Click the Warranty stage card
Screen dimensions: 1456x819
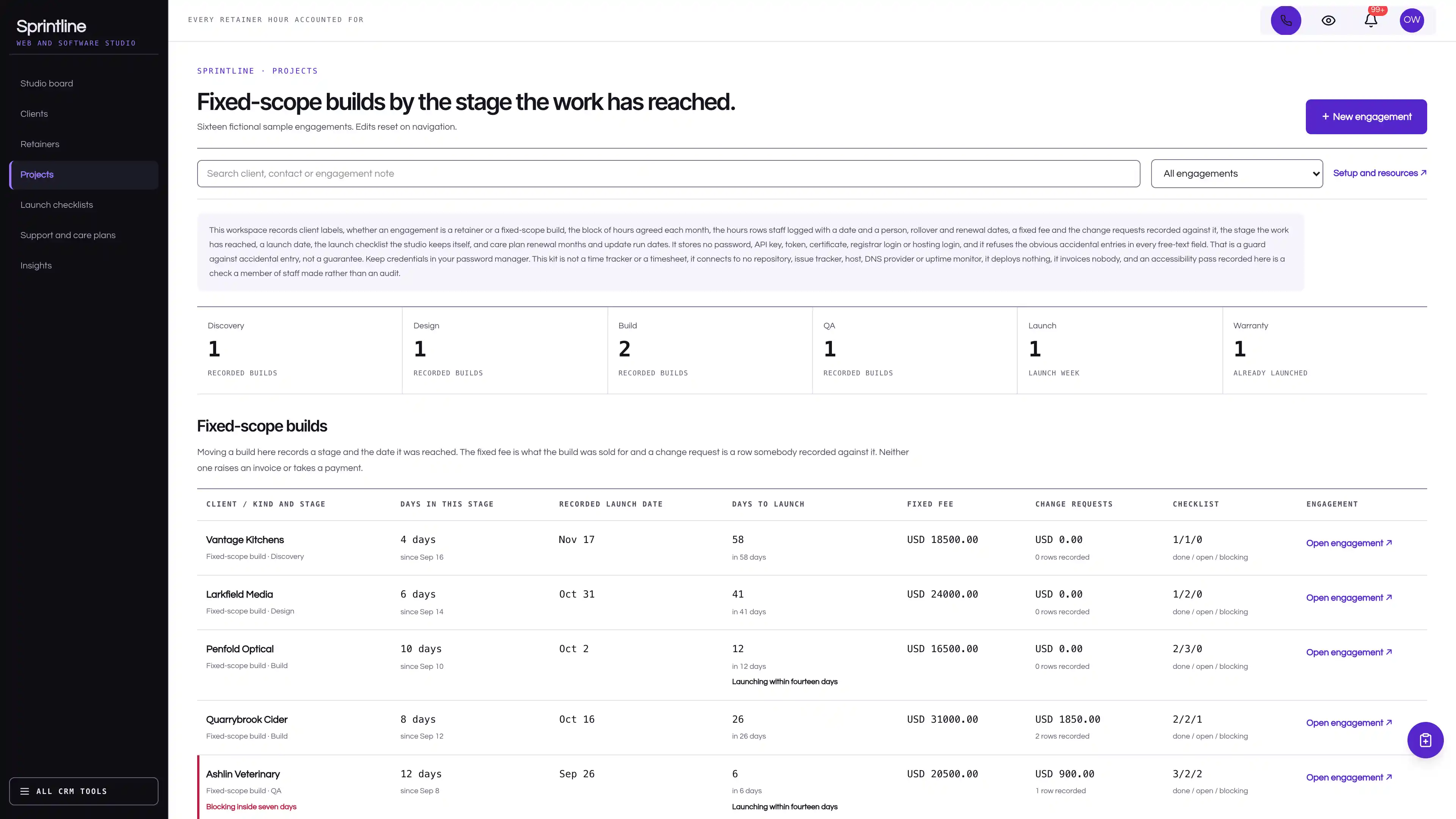pos(1325,350)
